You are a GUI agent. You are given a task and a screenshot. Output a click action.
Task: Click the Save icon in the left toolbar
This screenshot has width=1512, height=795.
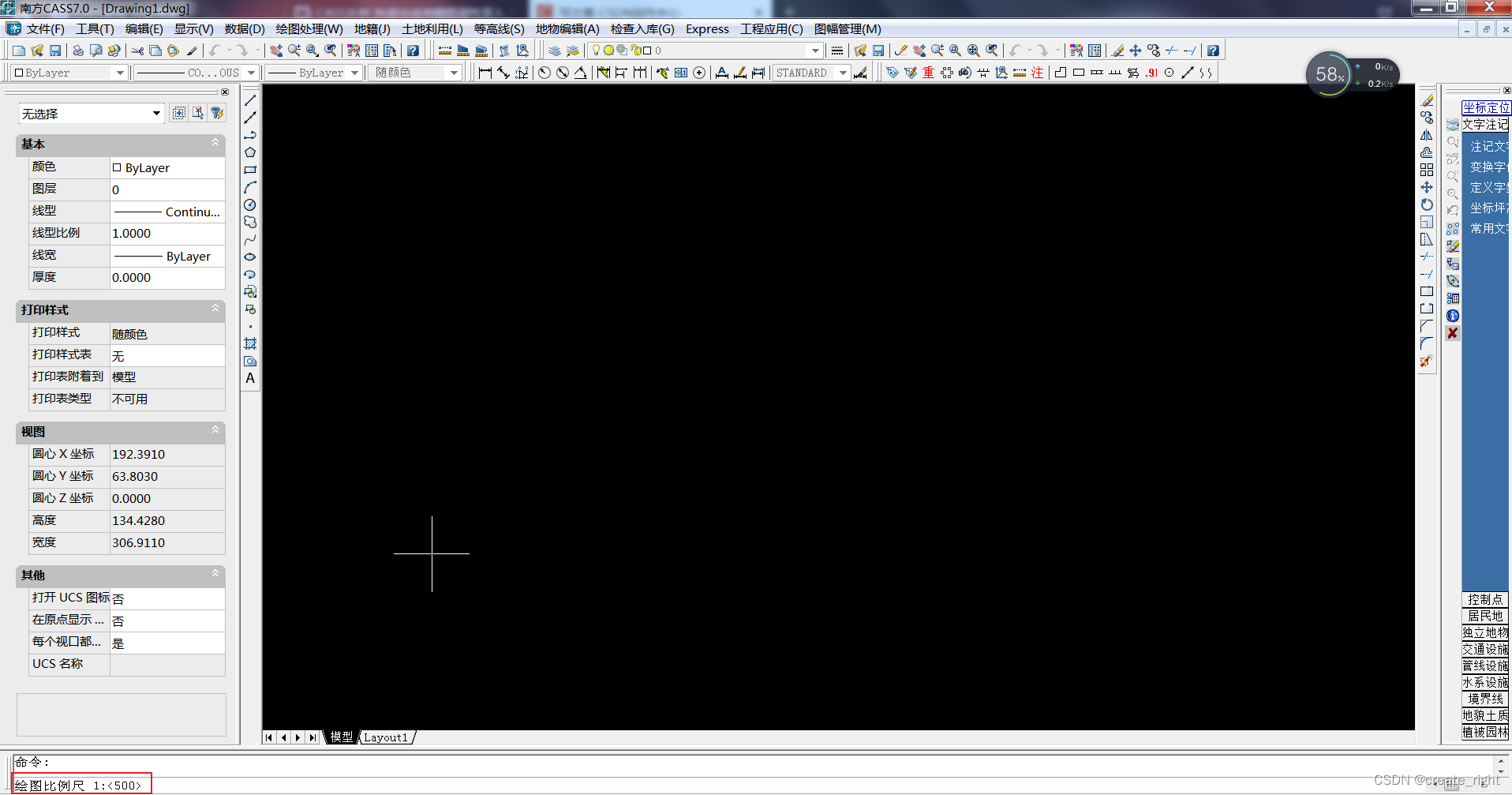pyautogui.click(x=55, y=51)
